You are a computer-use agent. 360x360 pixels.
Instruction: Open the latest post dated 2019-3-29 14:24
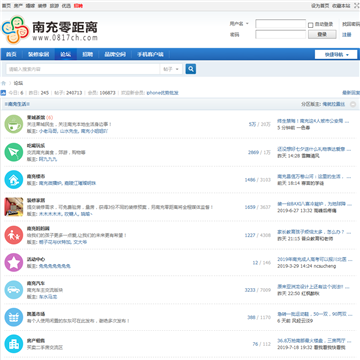[x=314, y=259]
